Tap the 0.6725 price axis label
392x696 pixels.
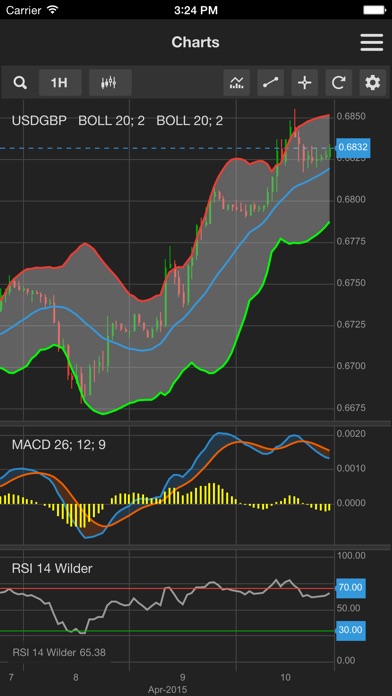coord(351,324)
